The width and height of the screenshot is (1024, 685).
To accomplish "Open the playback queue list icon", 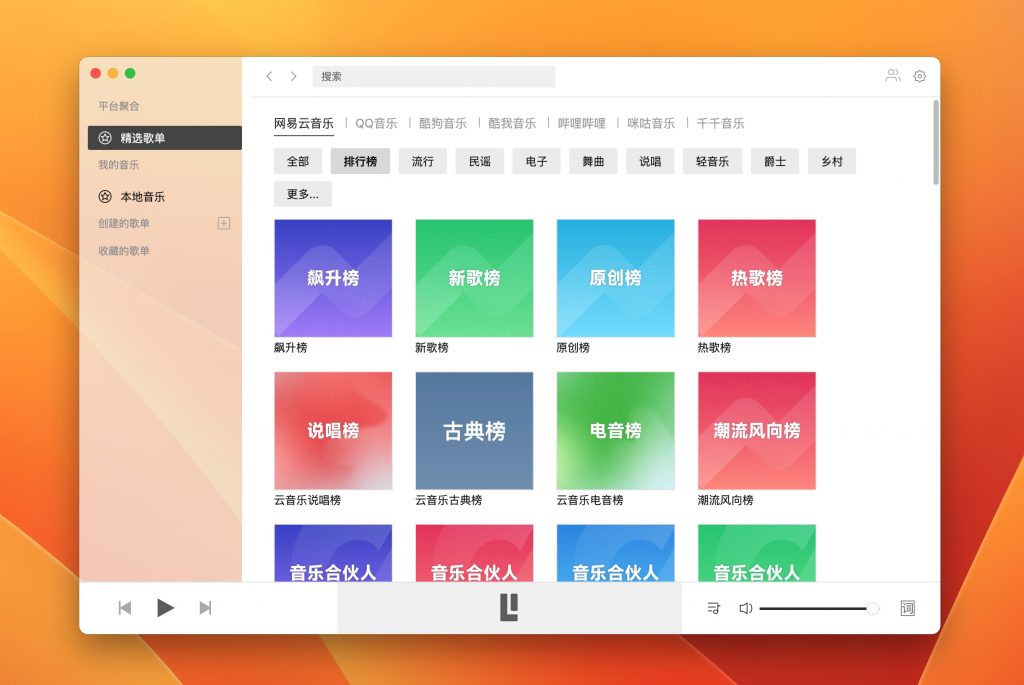I will tap(713, 608).
